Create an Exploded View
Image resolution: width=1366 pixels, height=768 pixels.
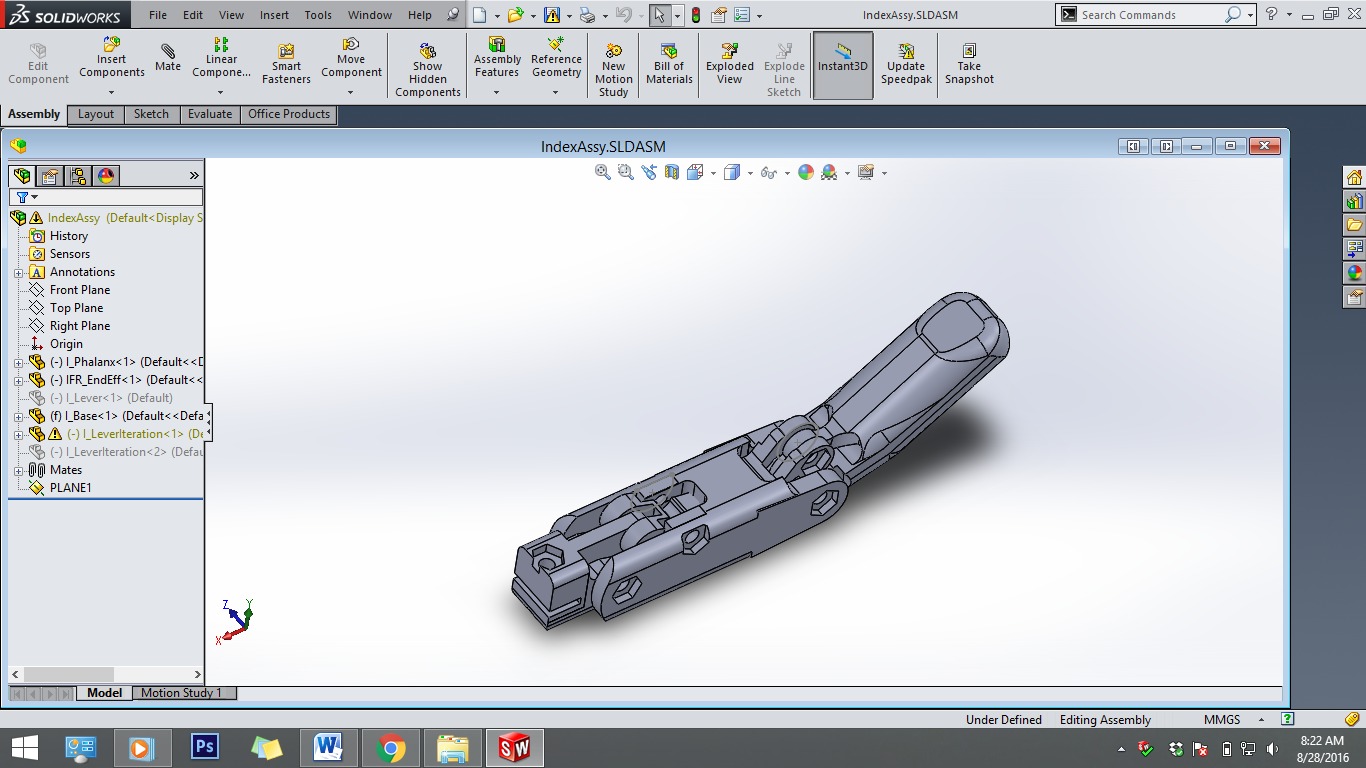coord(730,65)
